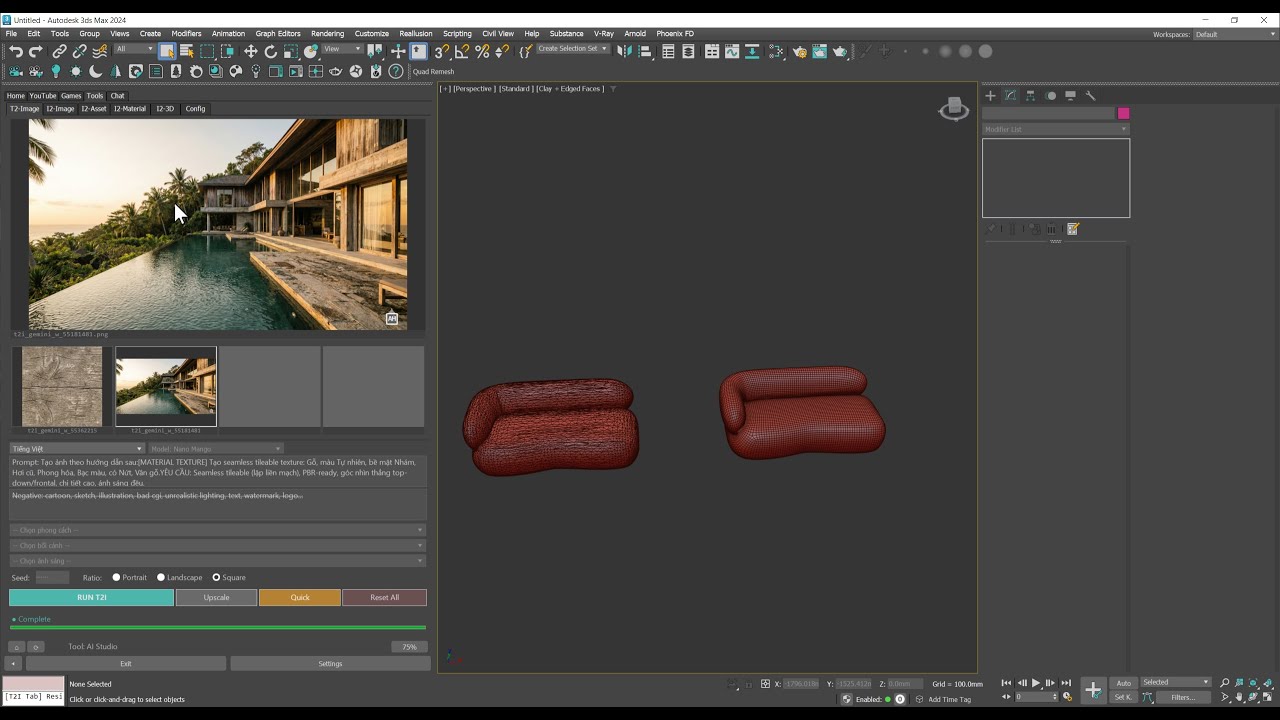This screenshot has height=720, width=1280.
Task: Expand the Chọn ánh sáng dropdown
Action: [217, 561]
